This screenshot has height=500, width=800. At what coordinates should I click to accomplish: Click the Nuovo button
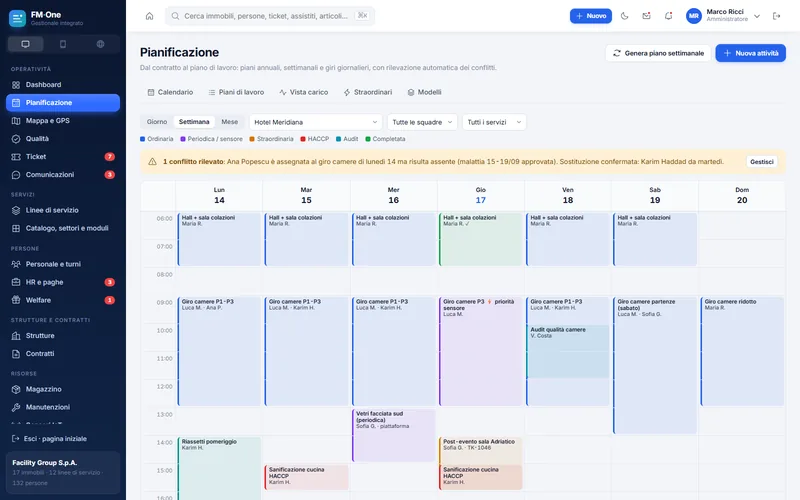pyautogui.click(x=591, y=16)
